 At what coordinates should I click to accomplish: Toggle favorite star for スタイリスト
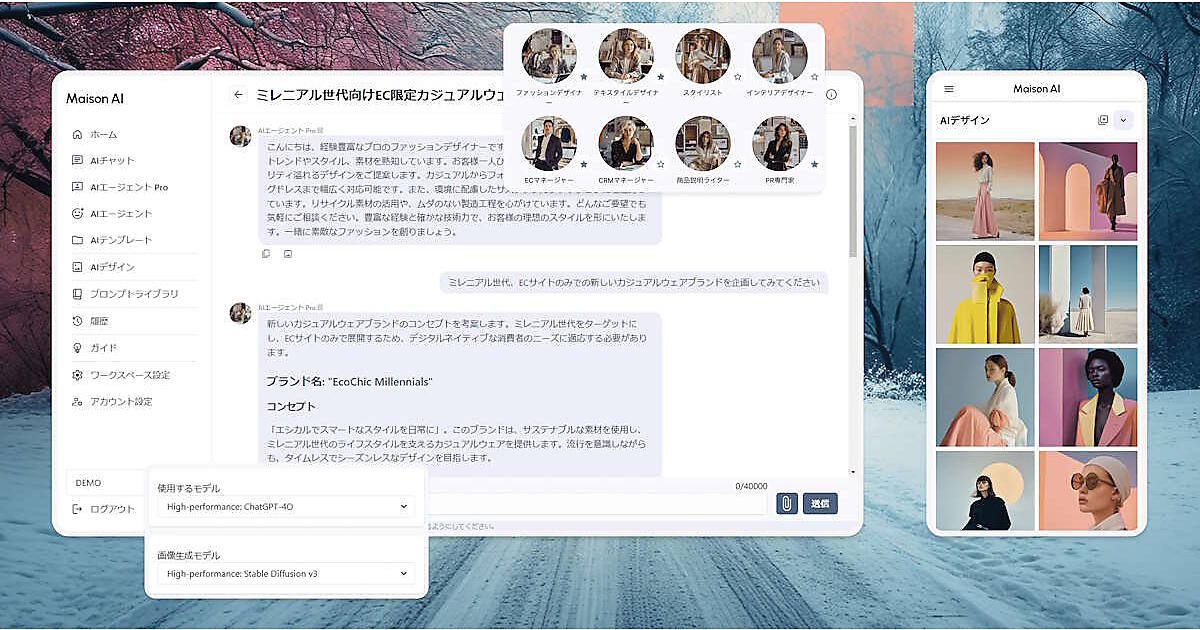coord(738,76)
